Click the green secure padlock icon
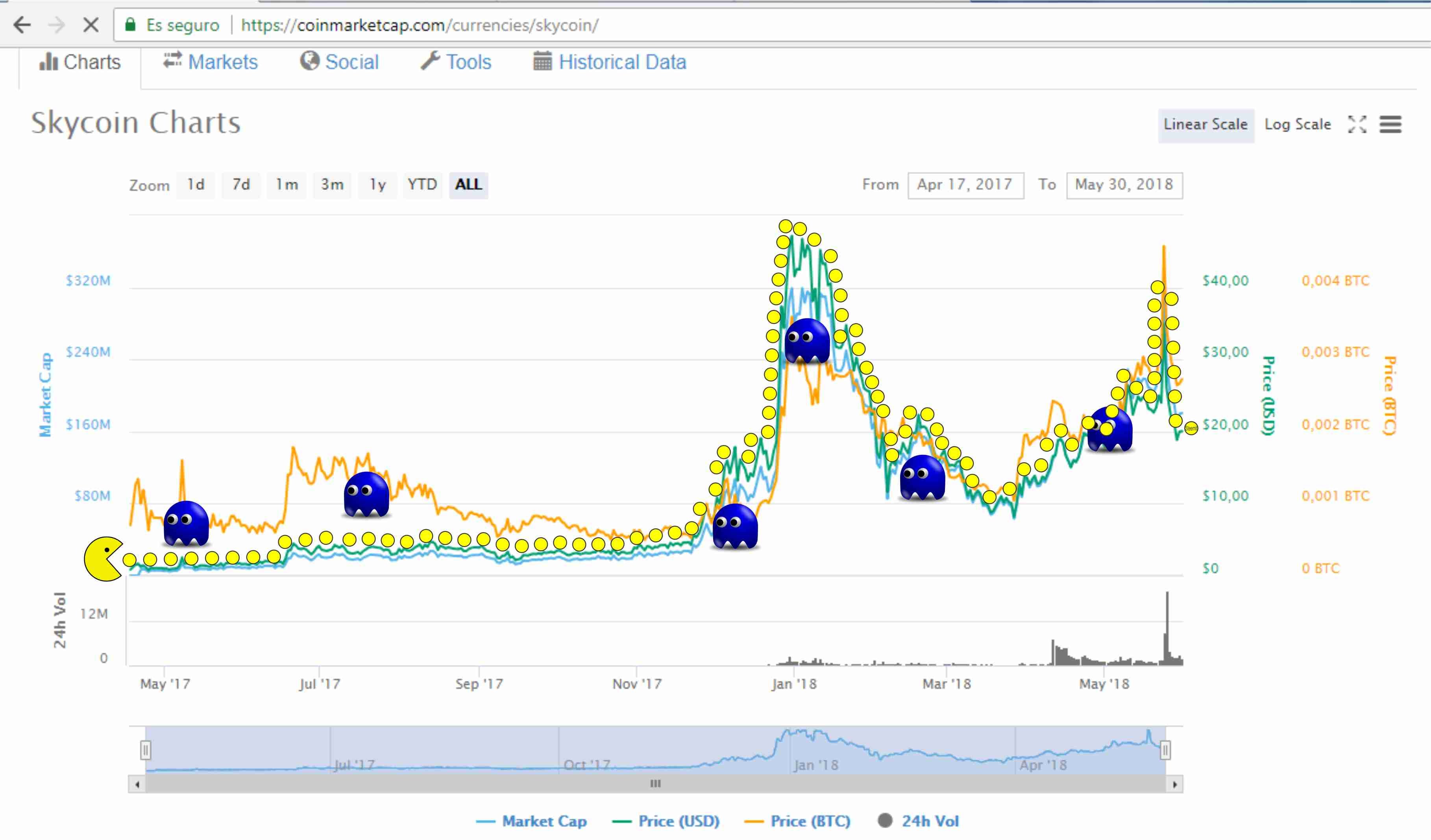The width and height of the screenshot is (1431, 840). pyautogui.click(x=130, y=24)
